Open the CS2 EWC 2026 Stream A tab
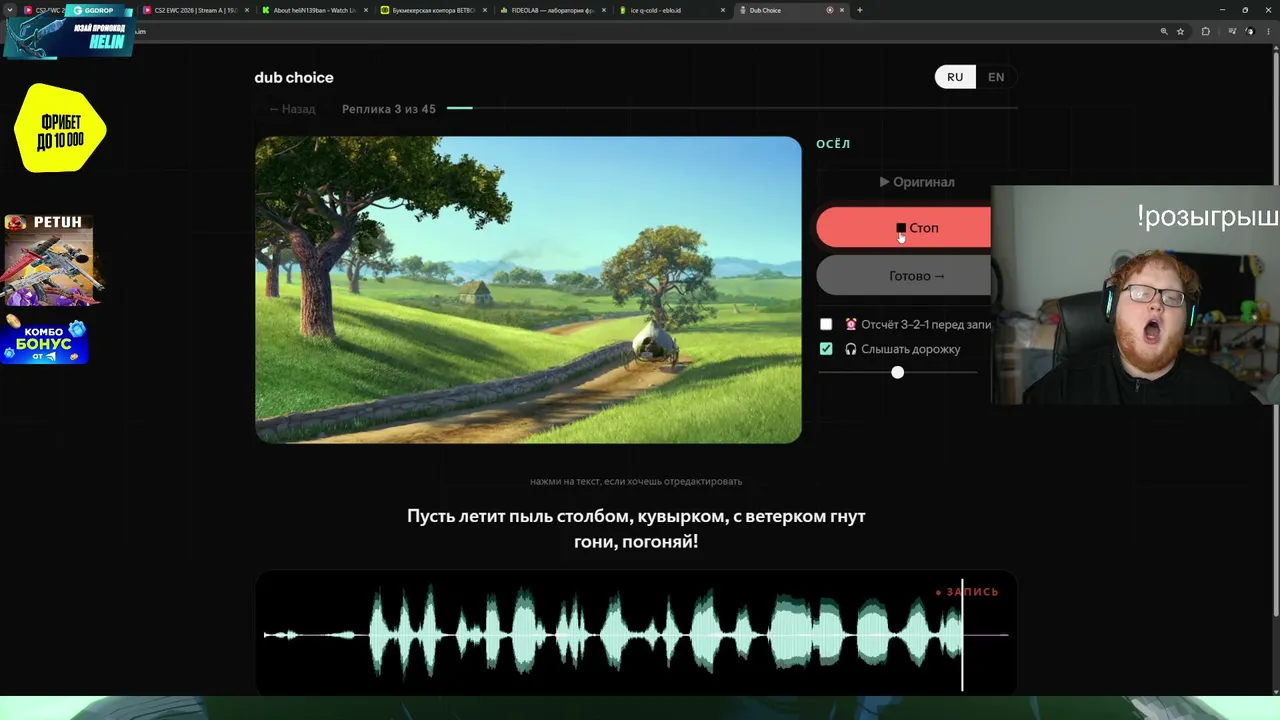Image resolution: width=1280 pixels, height=720 pixels. 195,10
